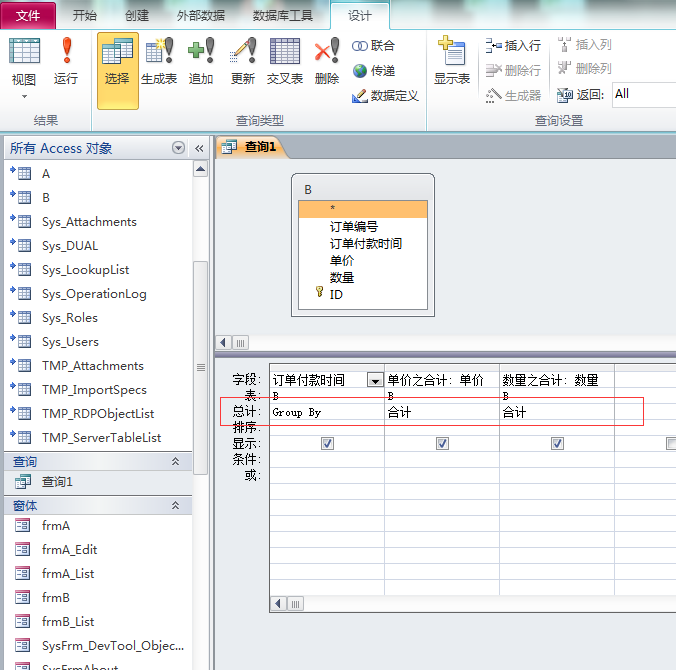Click 合计 total cell under 数量之合计
The image size is (676, 670).
coord(557,412)
